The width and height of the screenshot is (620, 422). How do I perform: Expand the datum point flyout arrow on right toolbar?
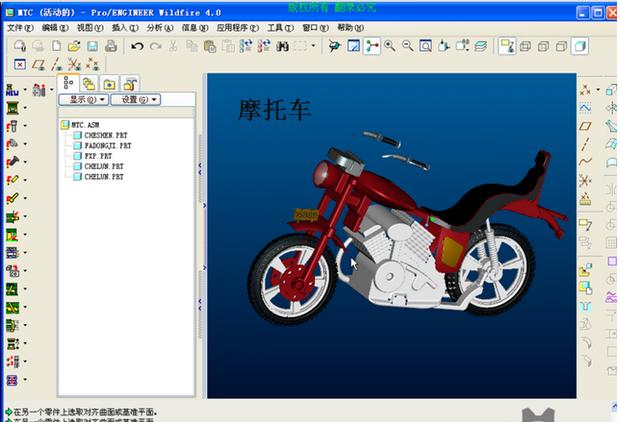click(598, 90)
